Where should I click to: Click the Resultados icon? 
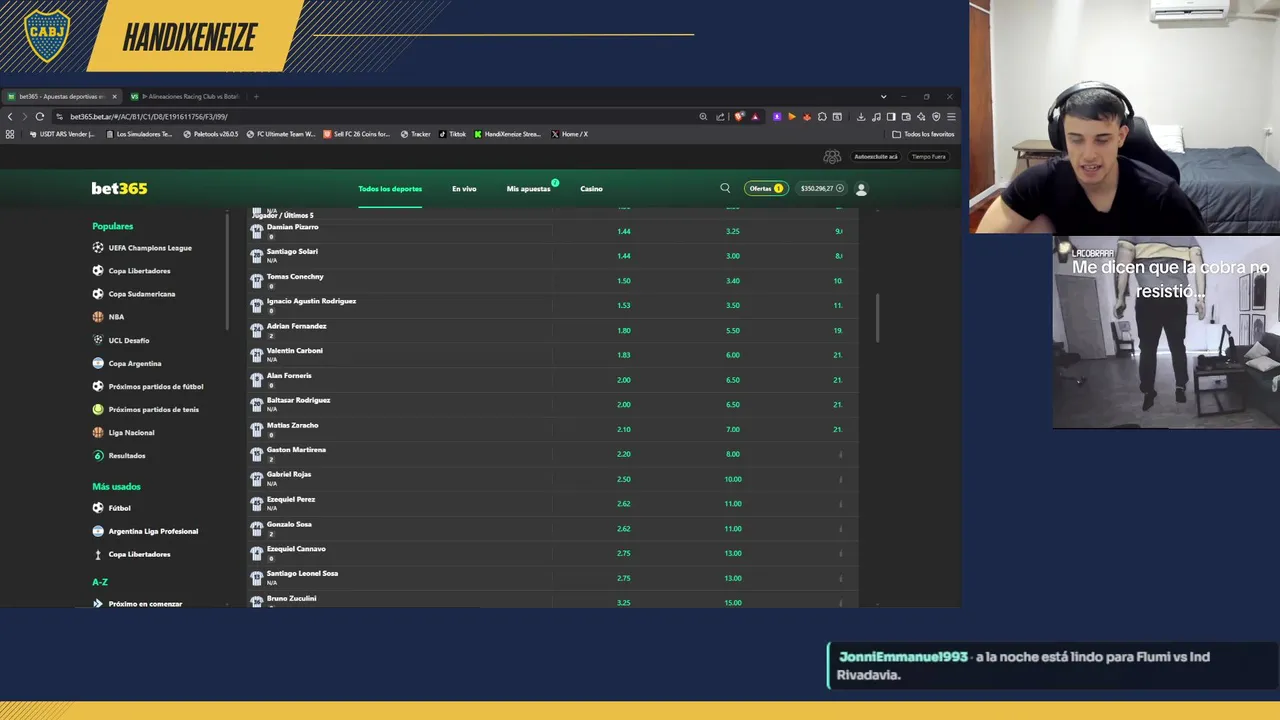98,455
